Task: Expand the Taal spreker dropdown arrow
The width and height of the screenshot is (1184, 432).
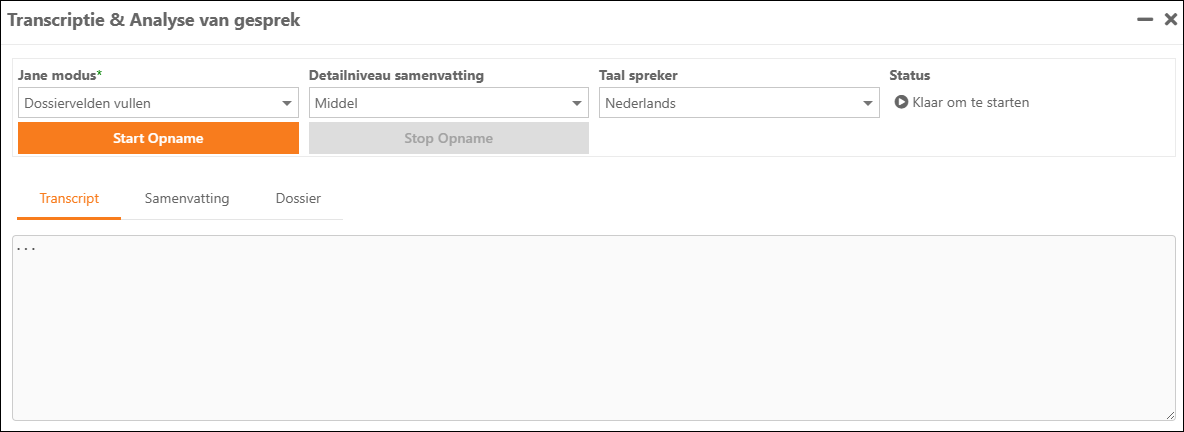Action: pos(868,103)
